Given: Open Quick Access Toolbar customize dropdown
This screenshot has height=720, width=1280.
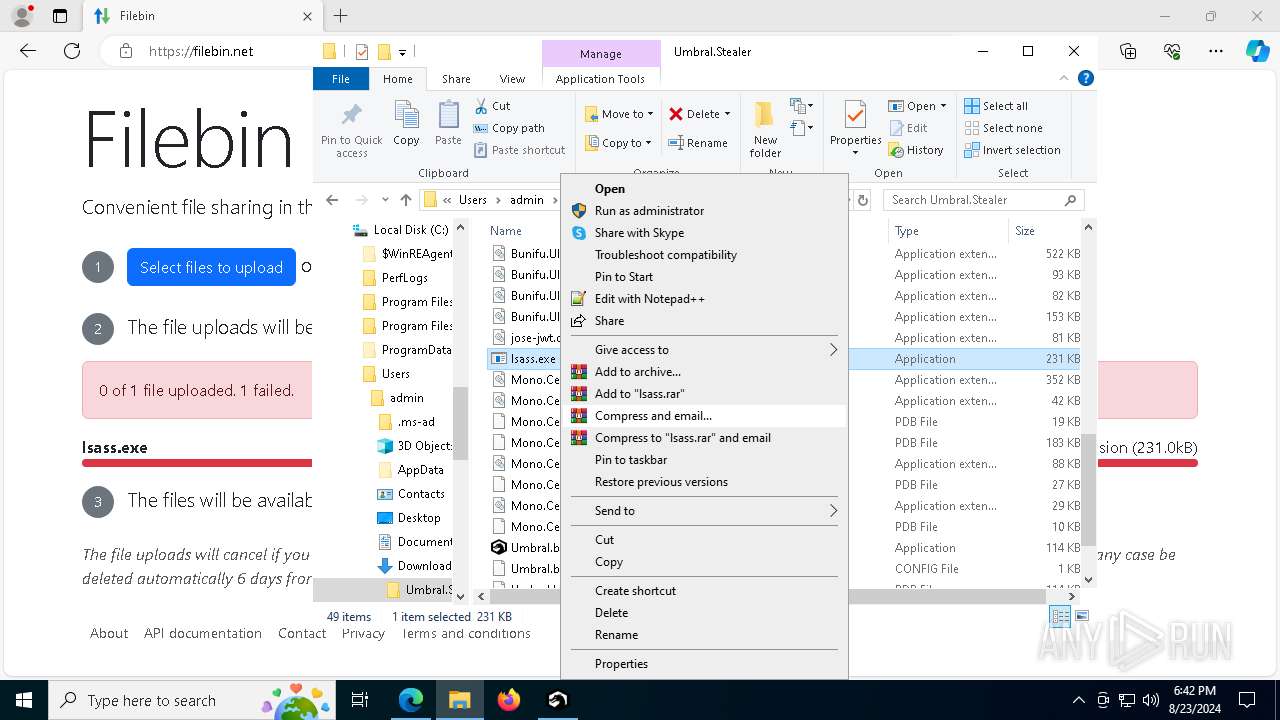Looking at the screenshot, I should coord(402,52).
